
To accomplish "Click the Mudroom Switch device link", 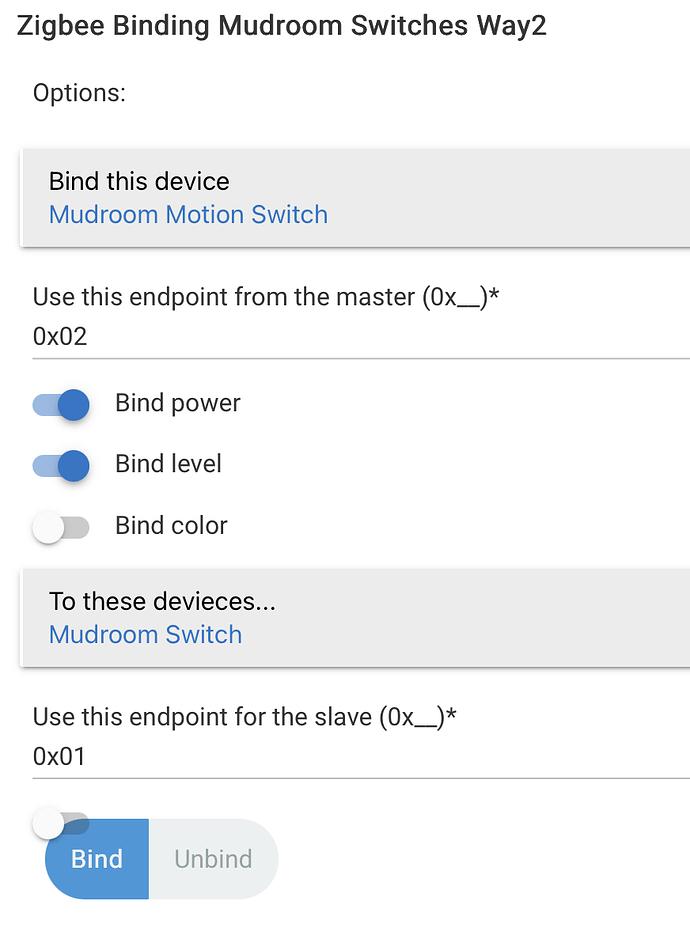I will [145, 635].
